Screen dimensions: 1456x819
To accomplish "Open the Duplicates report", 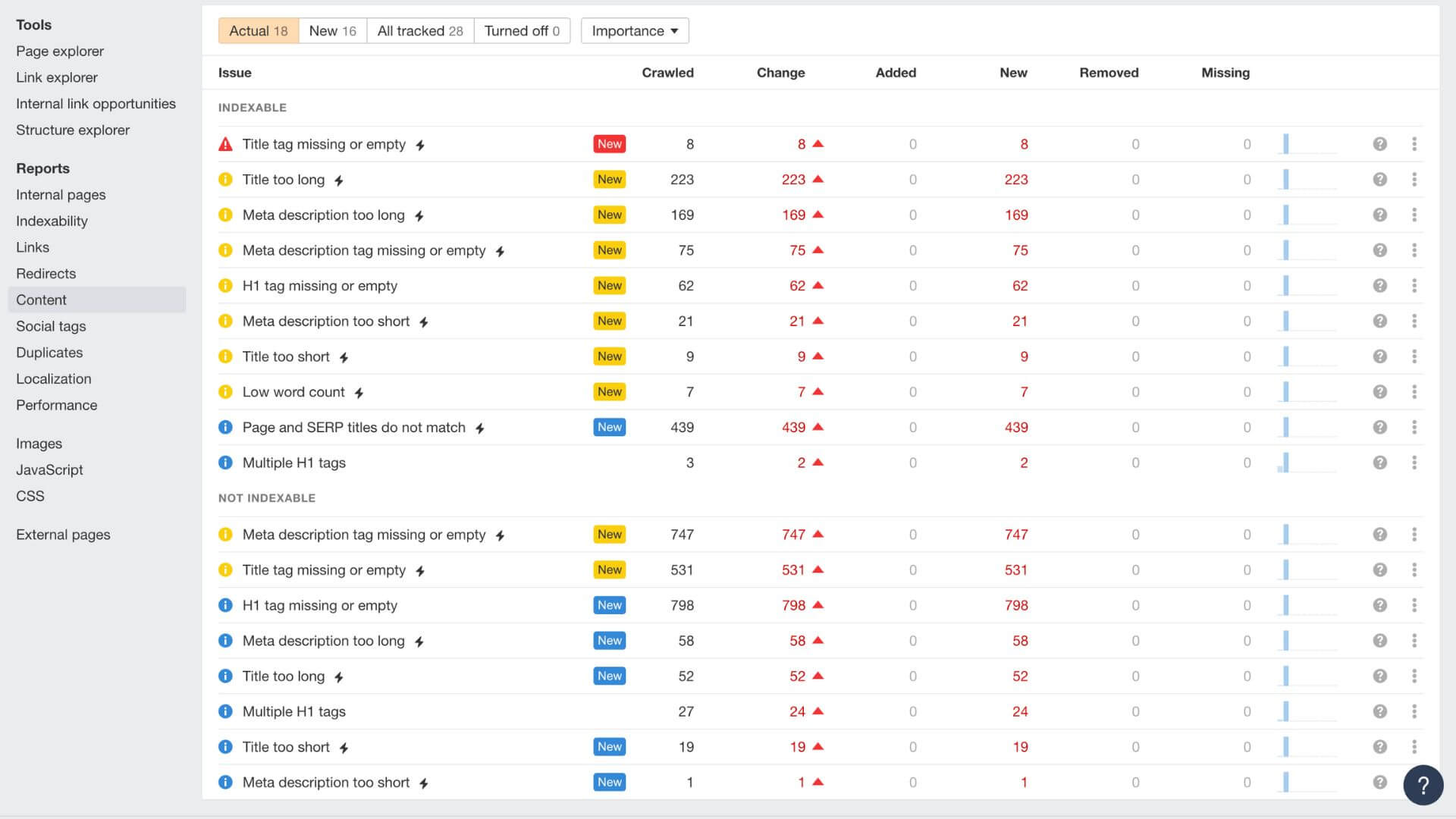I will click(x=49, y=353).
